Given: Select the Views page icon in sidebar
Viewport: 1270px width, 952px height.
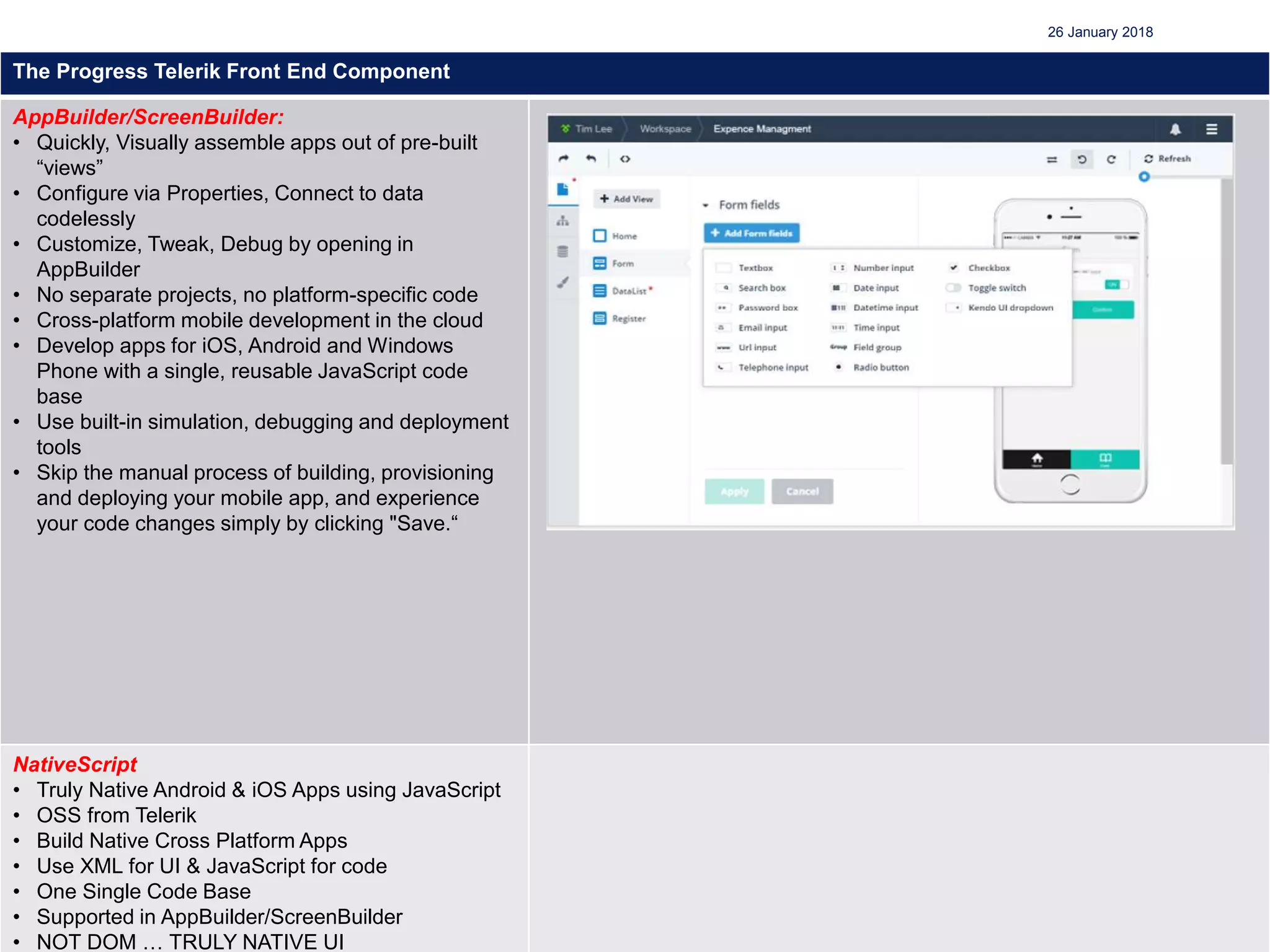Looking at the screenshot, I should (x=562, y=190).
